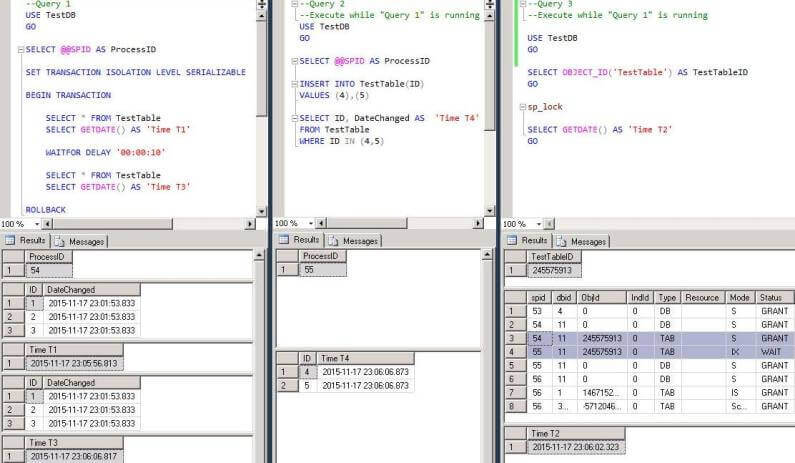Collapse the --Query 2 comment block

click(x=295, y=4)
